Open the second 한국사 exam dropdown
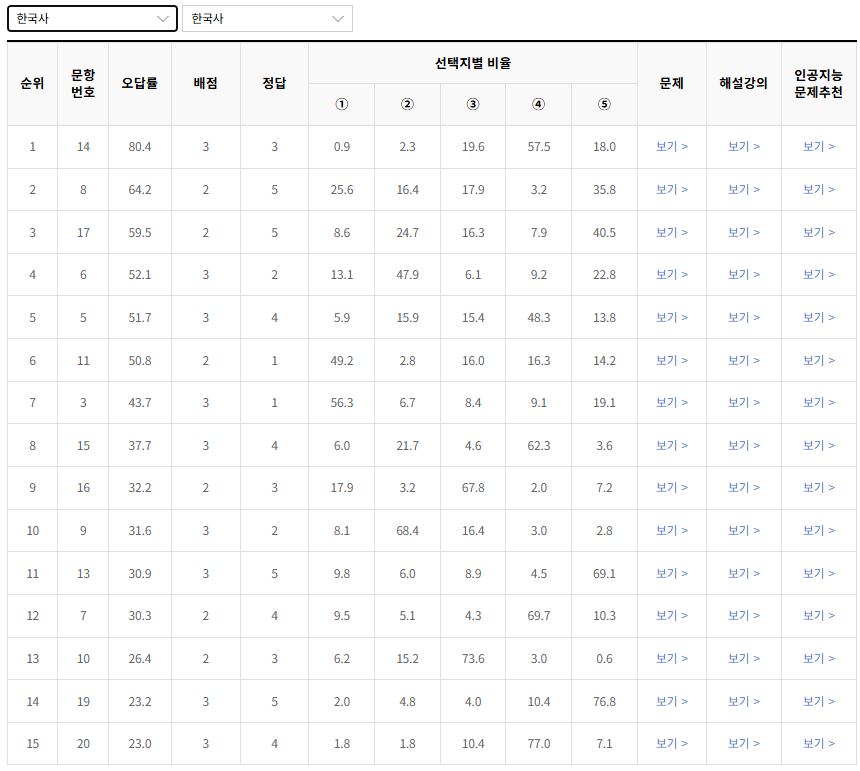Viewport: 860px width, 771px height. click(x=267, y=18)
